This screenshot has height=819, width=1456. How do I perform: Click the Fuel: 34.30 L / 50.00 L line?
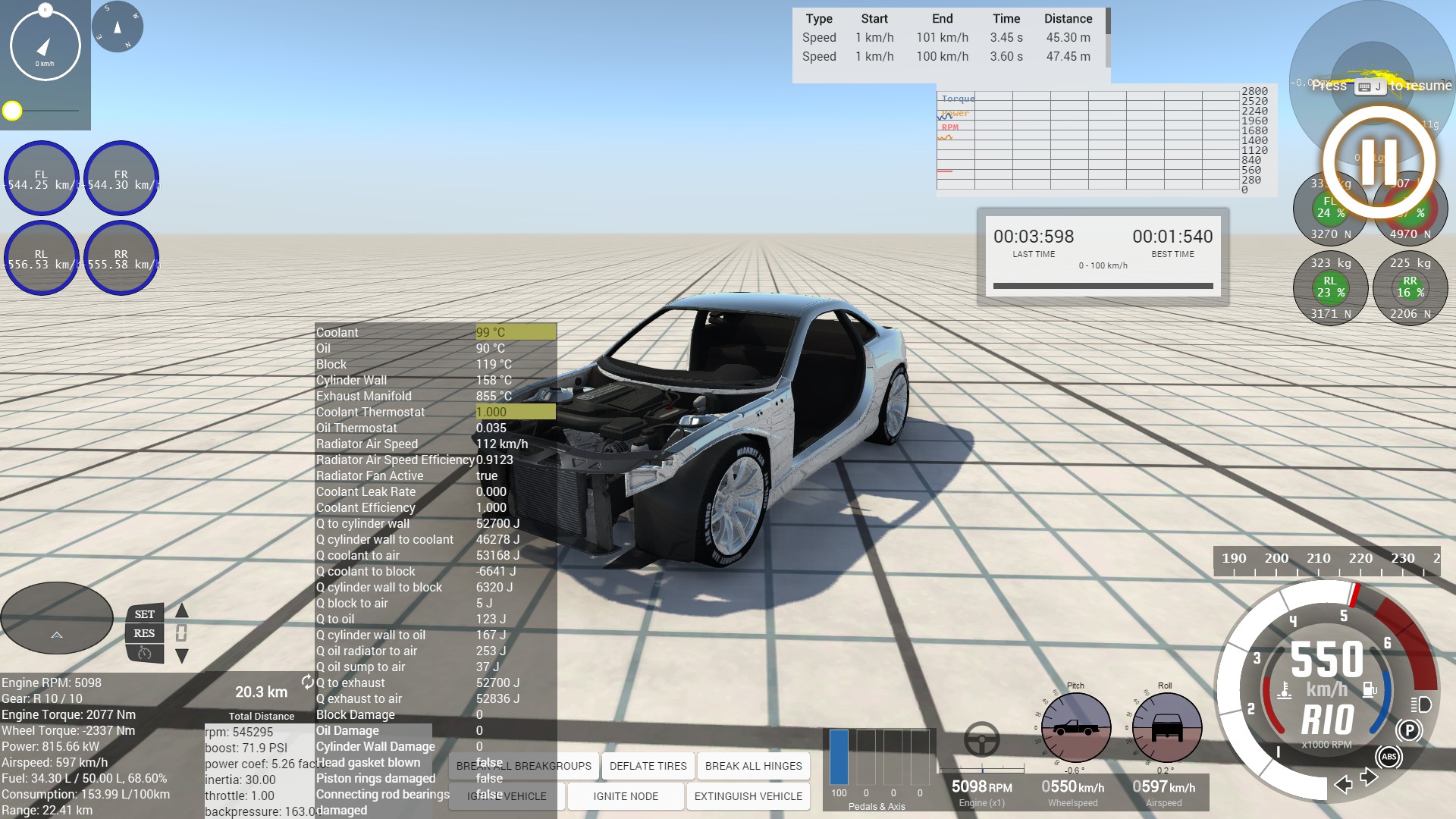pos(84,778)
